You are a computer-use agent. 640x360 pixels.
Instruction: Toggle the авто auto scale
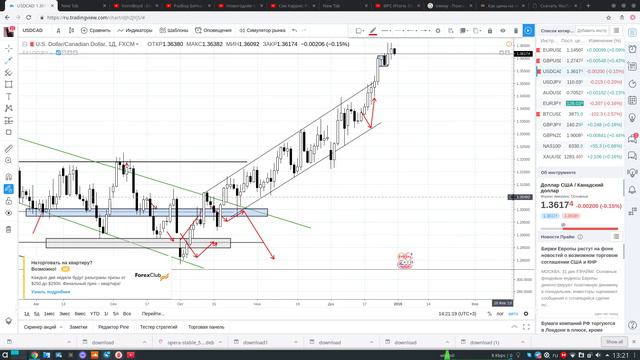513,314
